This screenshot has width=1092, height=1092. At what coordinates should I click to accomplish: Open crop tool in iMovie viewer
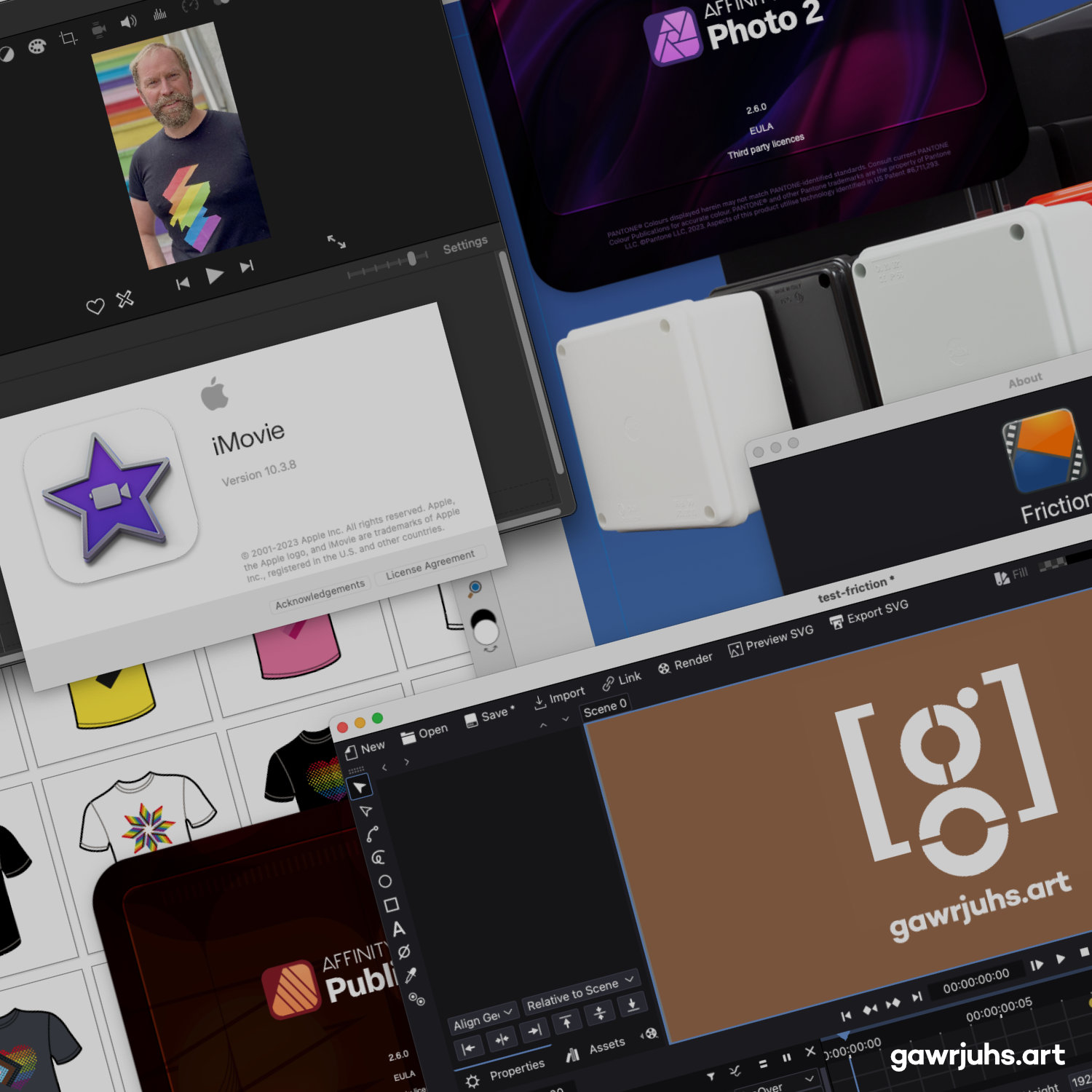(x=68, y=38)
